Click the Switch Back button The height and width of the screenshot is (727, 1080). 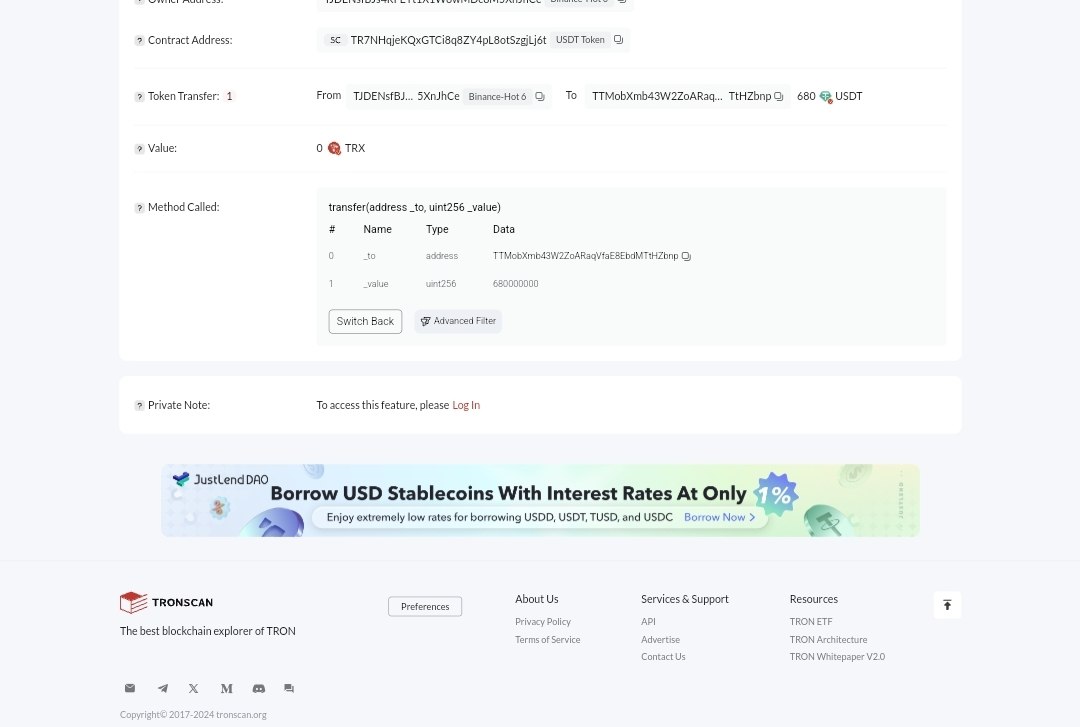click(365, 321)
